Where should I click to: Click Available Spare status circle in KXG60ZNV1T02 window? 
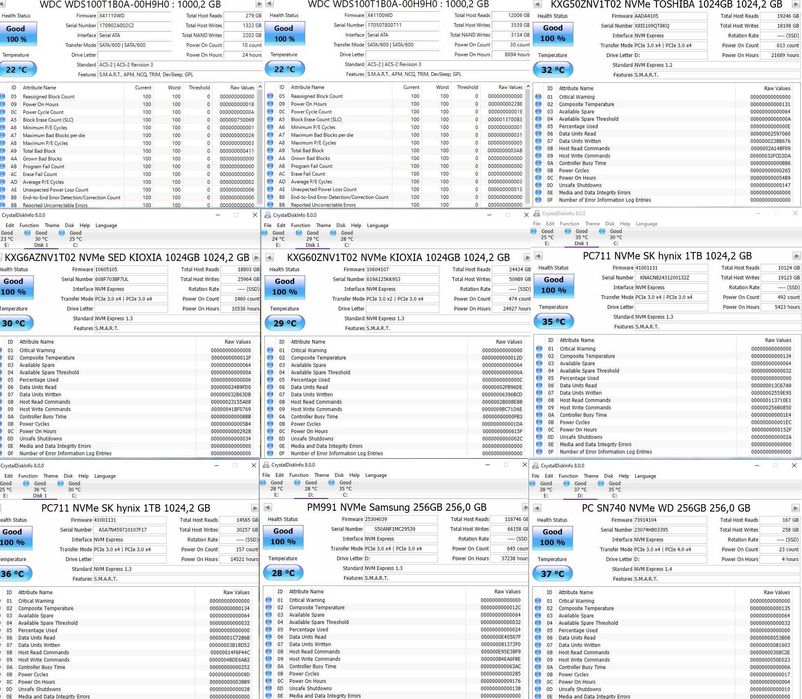[270, 365]
